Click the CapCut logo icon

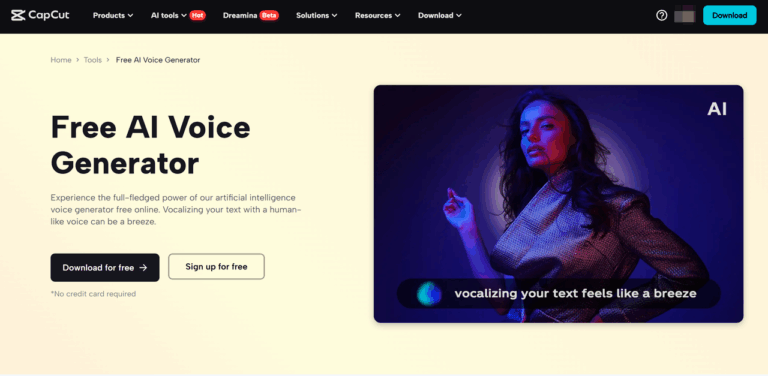[18, 15]
